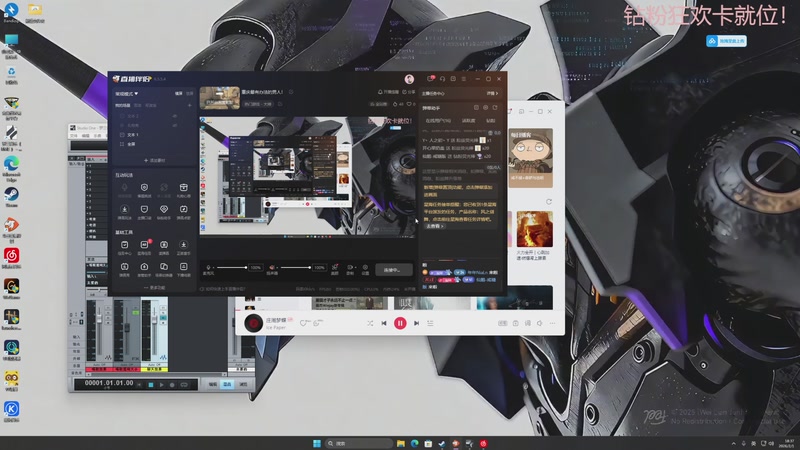Viewport: 800px width, 450px height.
Task: Go to the previous track in the music player
Action: [384, 323]
